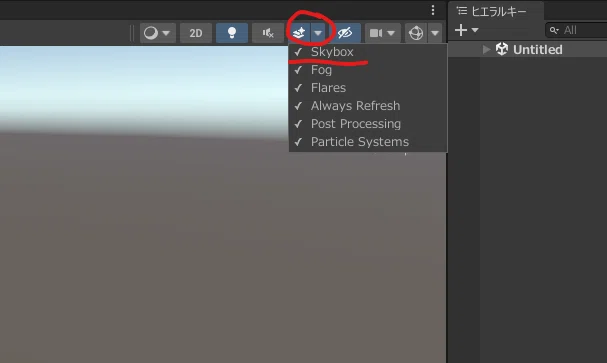Open the scene camera settings dropdown arrow
Image resolution: width=607 pixels, height=363 pixels.
click(391, 33)
